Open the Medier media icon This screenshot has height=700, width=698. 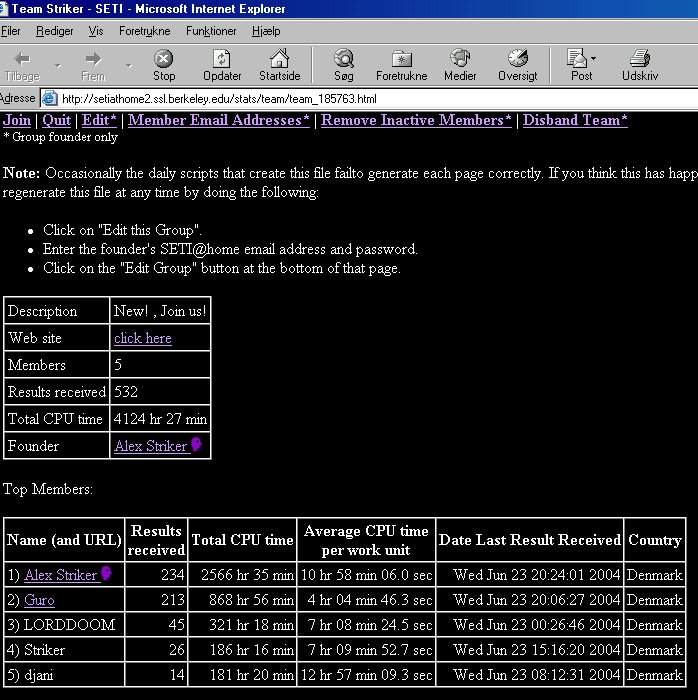(460, 58)
